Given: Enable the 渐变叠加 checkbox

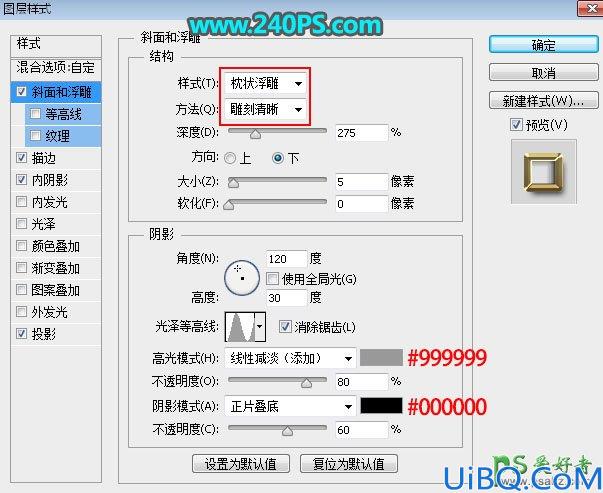Looking at the screenshot, I should 22,267.
